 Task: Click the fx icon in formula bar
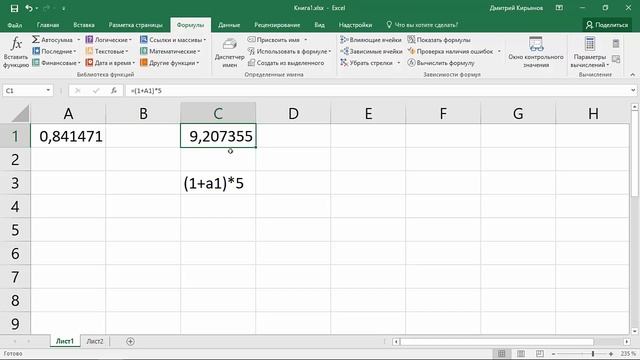point(114,91)
